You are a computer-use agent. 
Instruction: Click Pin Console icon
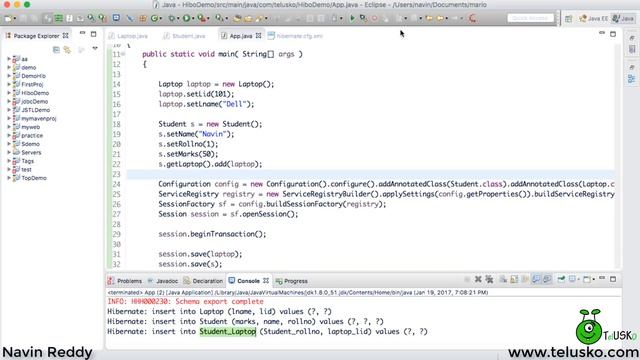pos(561,280)
